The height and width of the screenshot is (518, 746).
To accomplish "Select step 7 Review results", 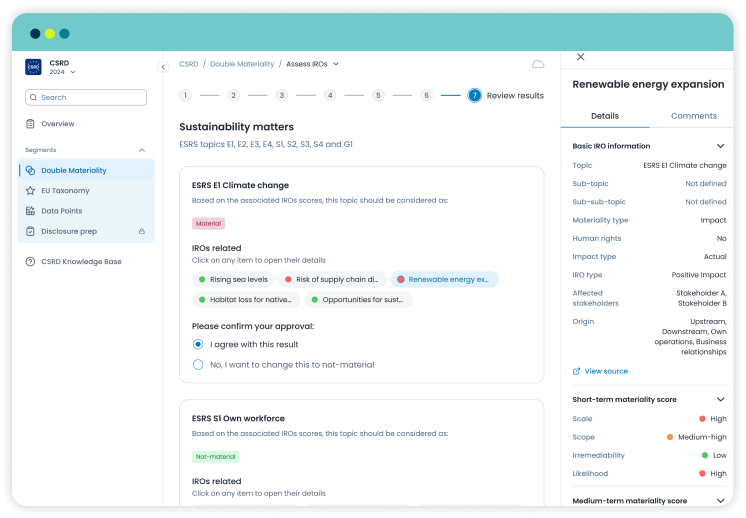I will (474, 96).
